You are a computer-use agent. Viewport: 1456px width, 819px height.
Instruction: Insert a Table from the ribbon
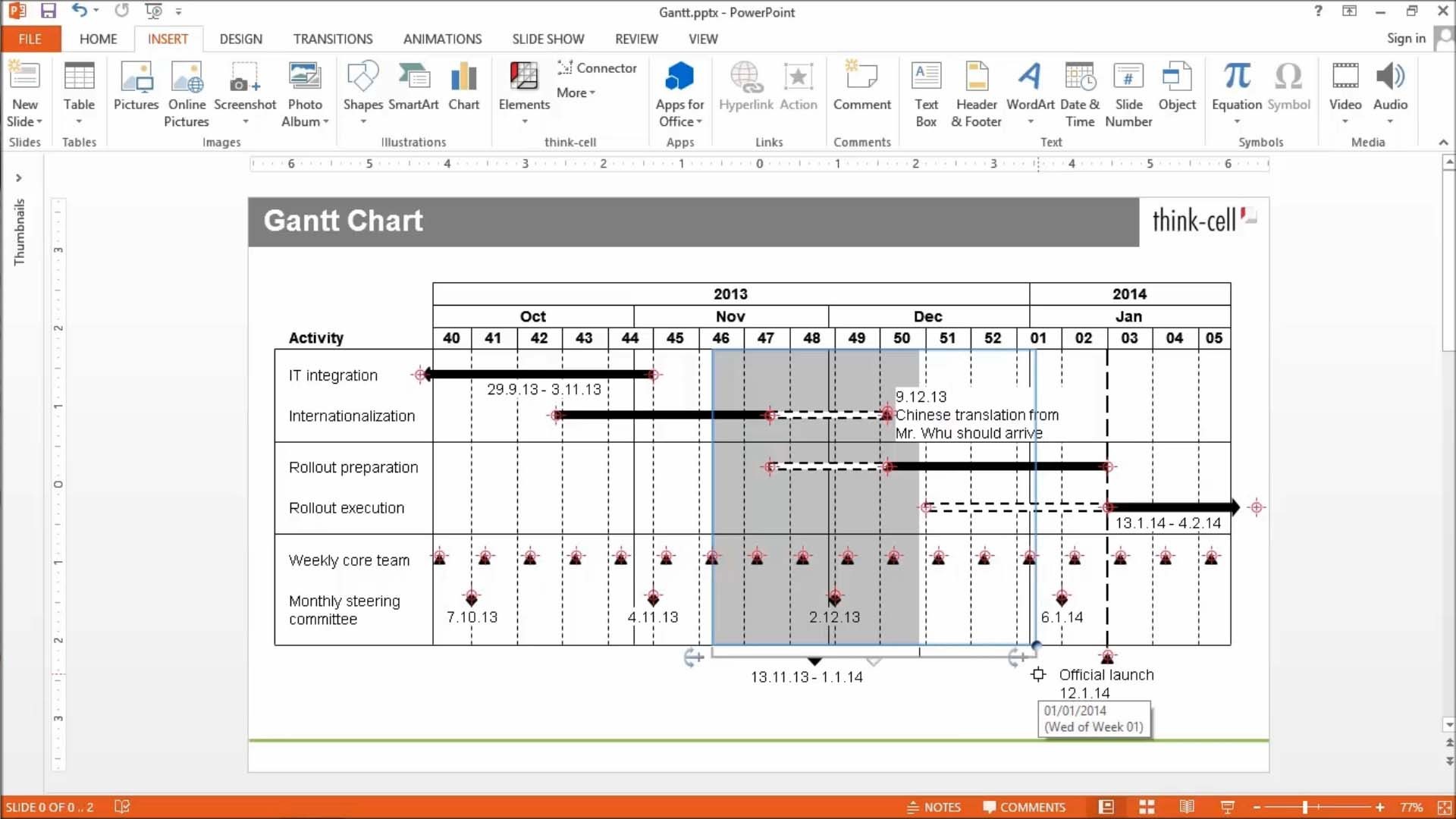coord(79,93)
